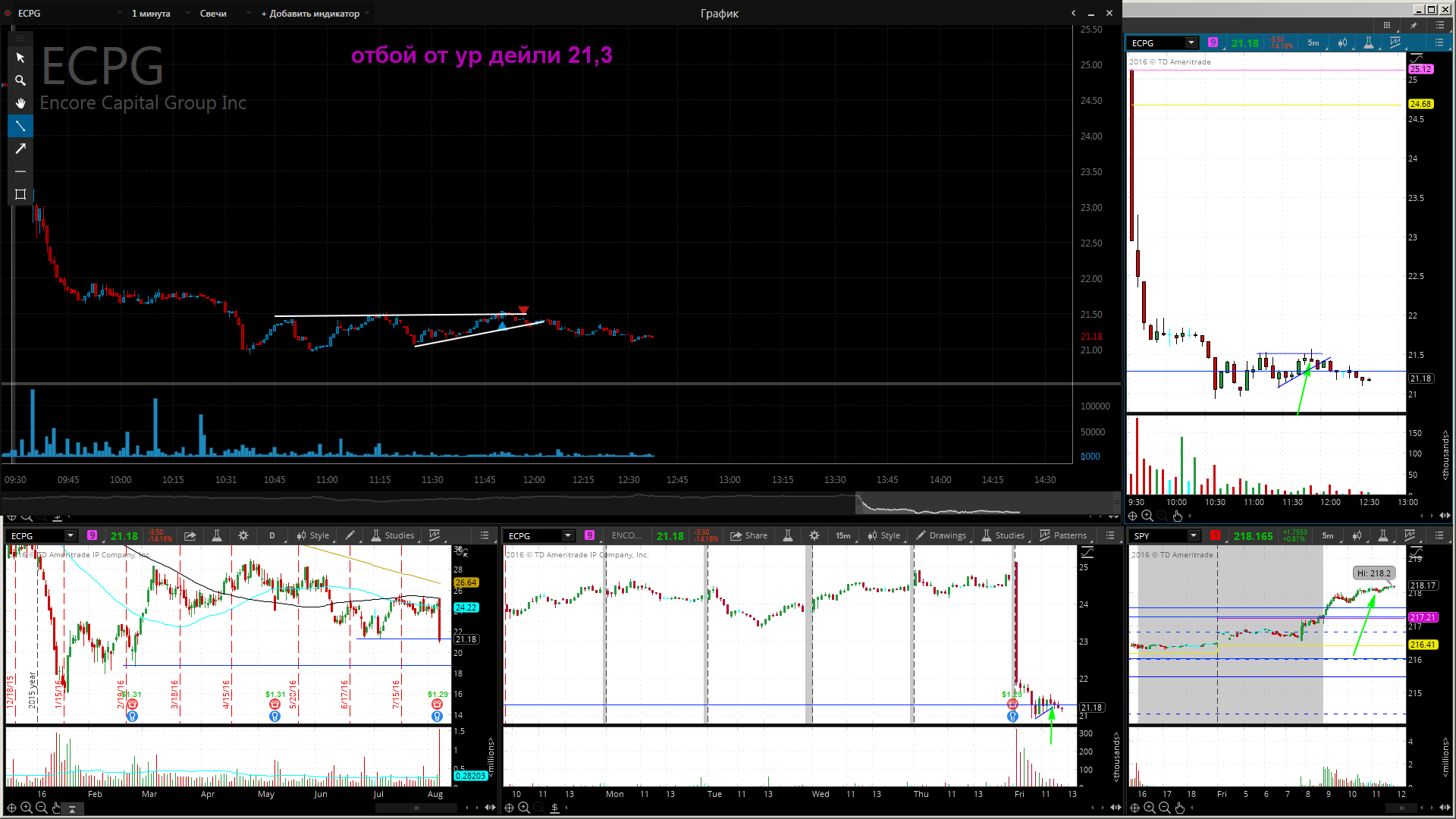Select the cursor pointer tool in main chart
This screenshot has height=819, width=1456.
point(20,58)
